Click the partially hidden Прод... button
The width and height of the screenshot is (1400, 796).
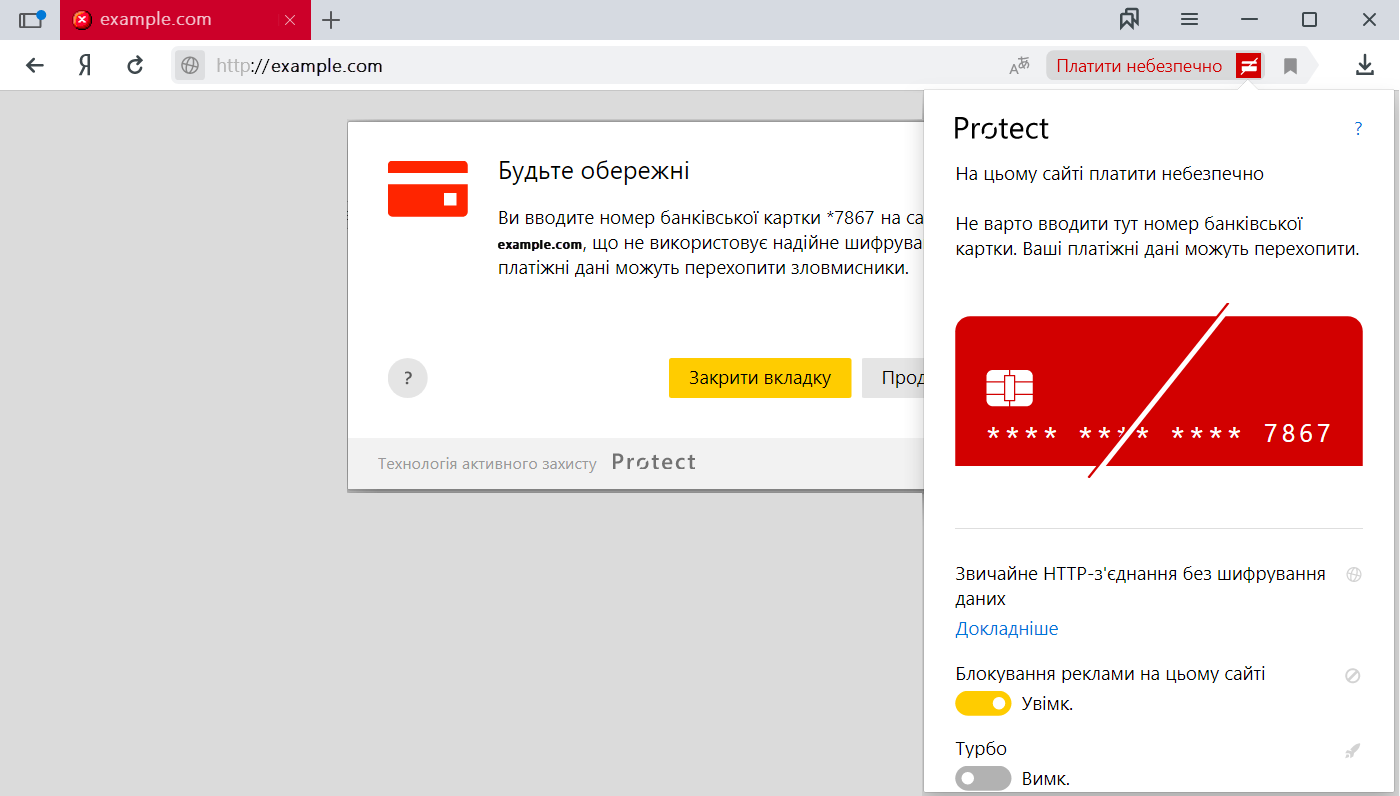point(893,378)
